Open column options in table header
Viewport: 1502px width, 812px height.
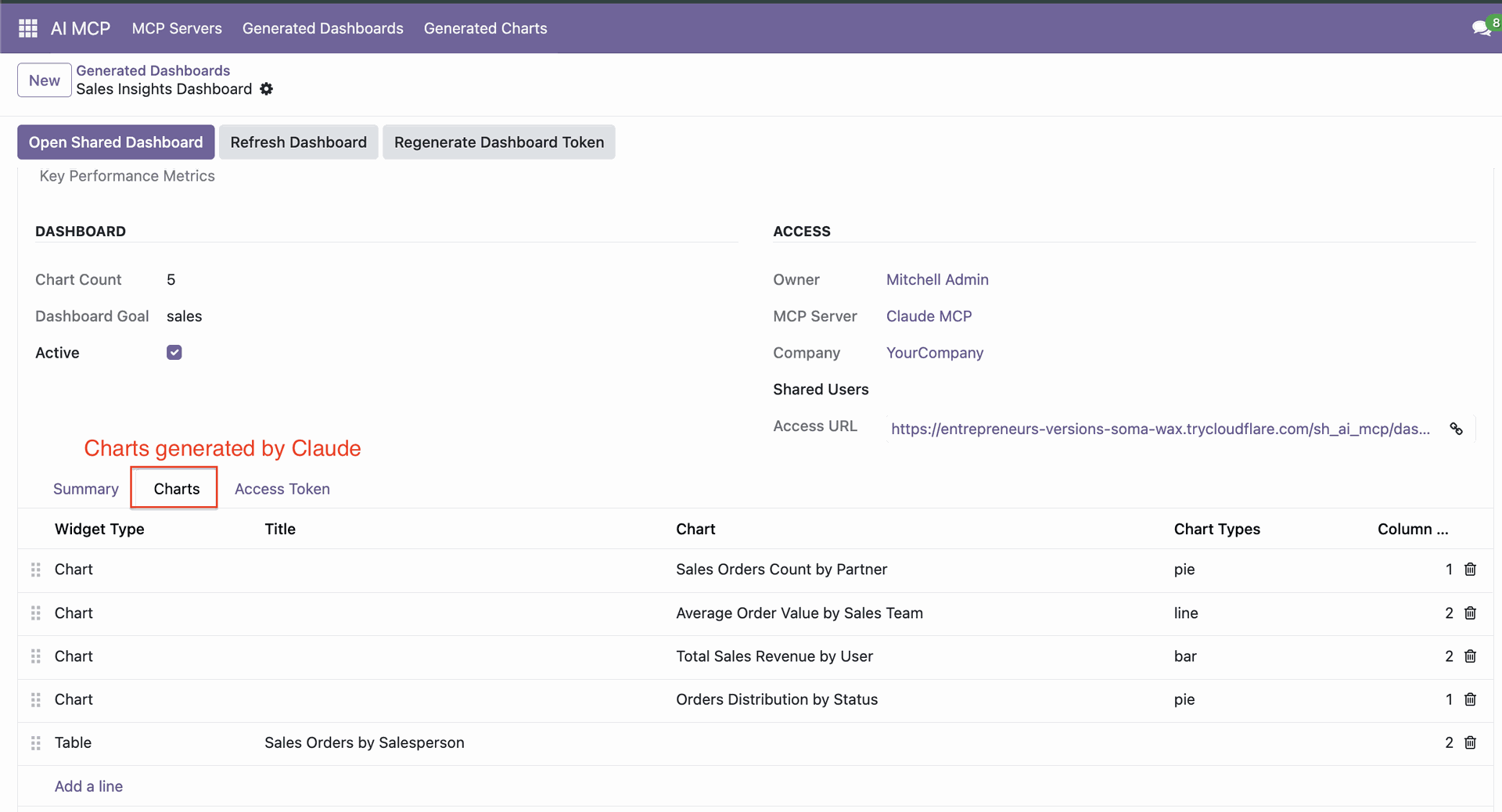(x=1412, y=529)
